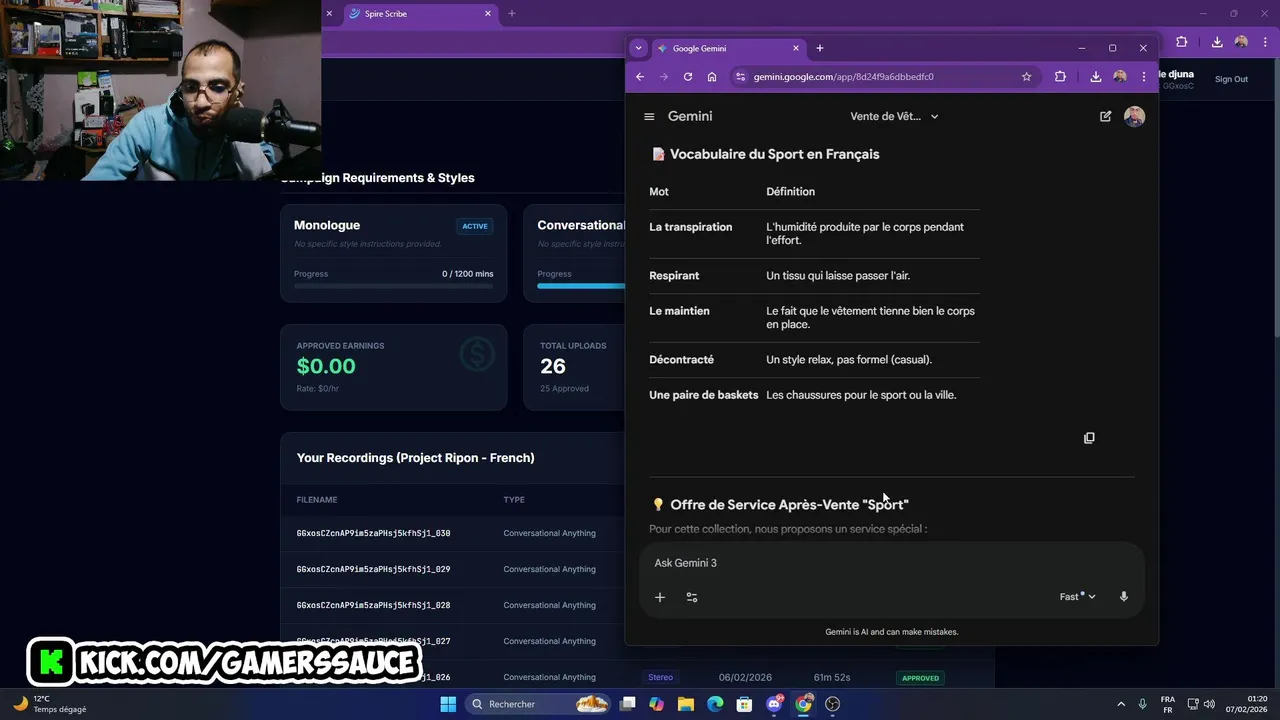The height and width of the screenshot is (720, 1280).
Task: Open Microsoft Store from the taskbar
Action: [x=744, y=704]
